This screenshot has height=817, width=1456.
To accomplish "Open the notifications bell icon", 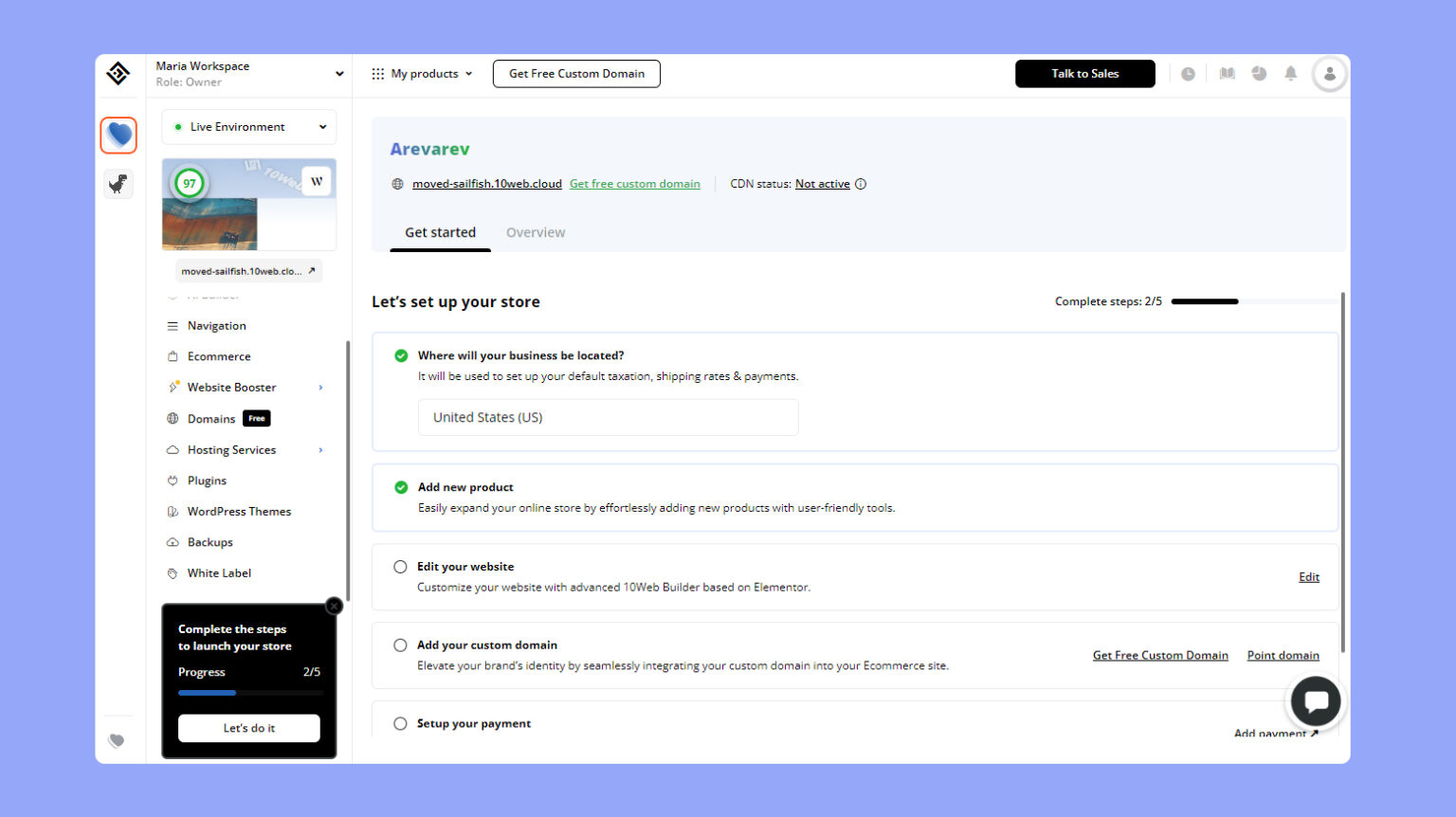I will point(1290,73).
